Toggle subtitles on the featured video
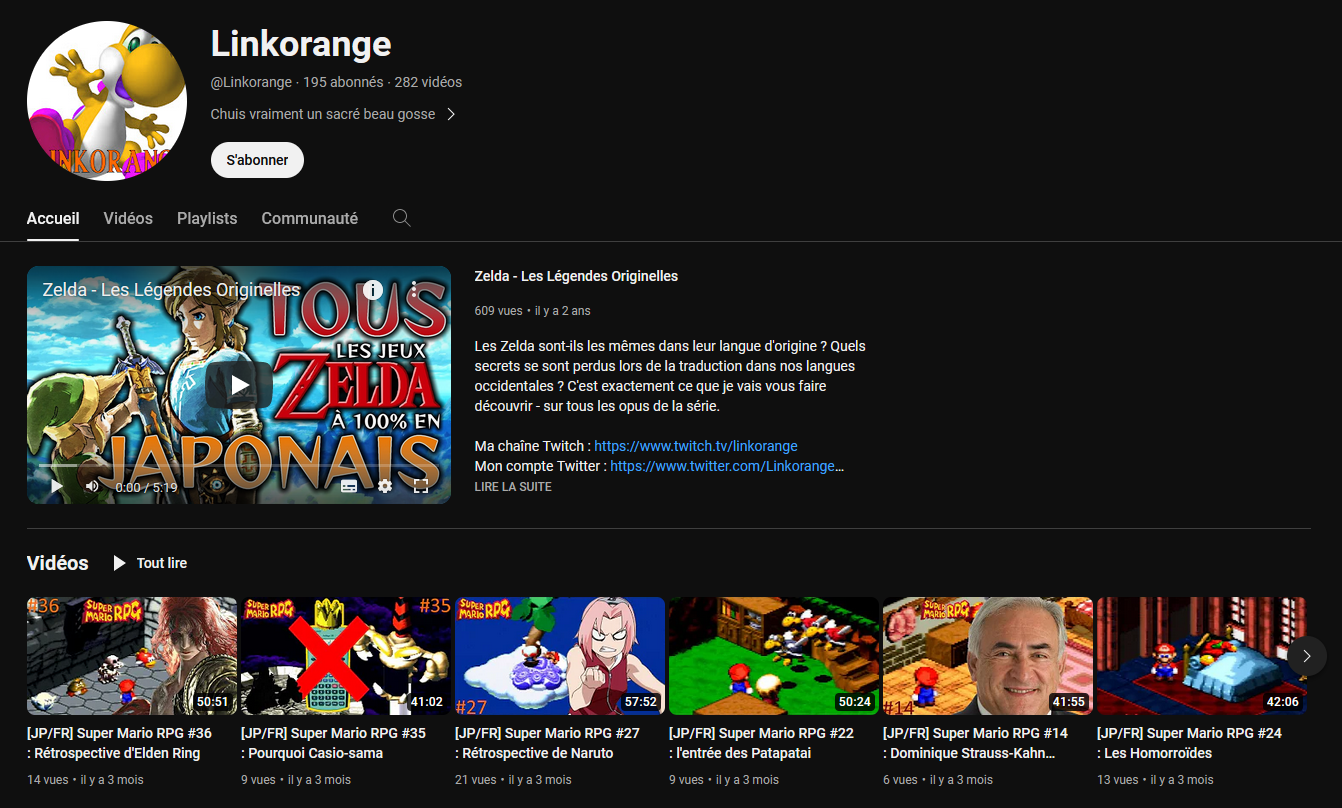The width and height of the screenshot is (1342, 808). (x=349, y=486)
